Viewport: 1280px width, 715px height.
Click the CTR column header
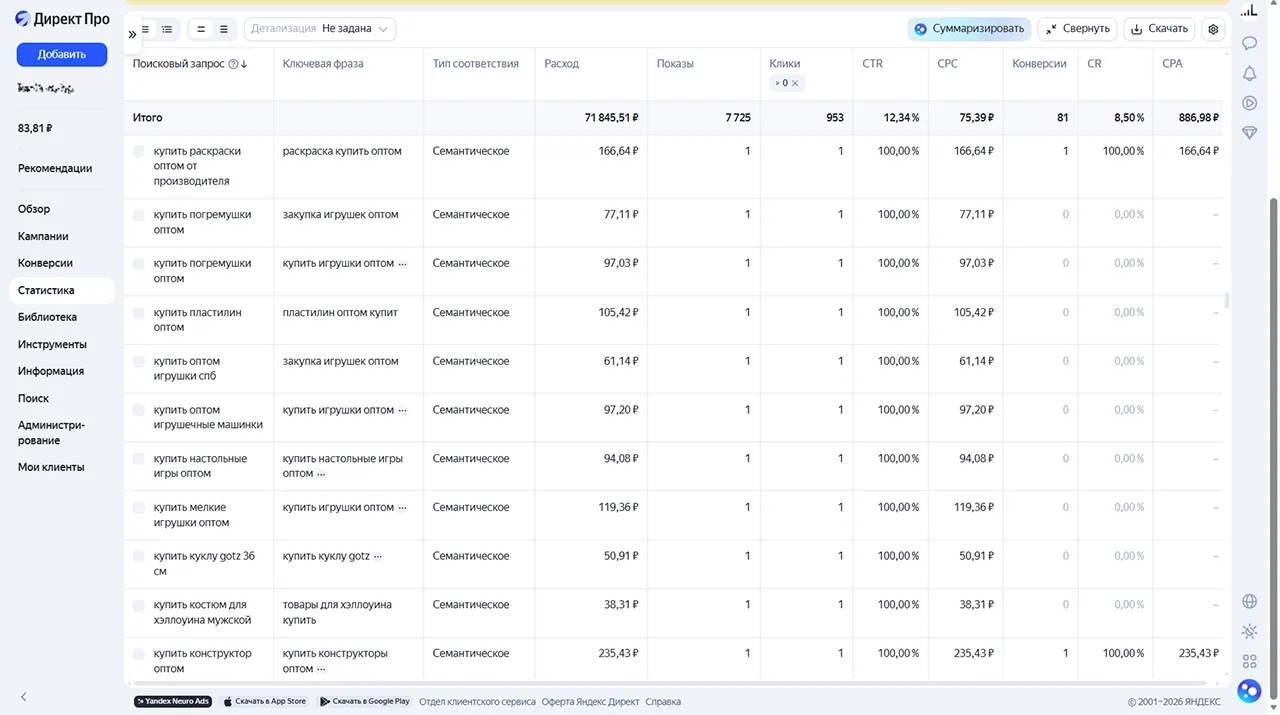872,64
